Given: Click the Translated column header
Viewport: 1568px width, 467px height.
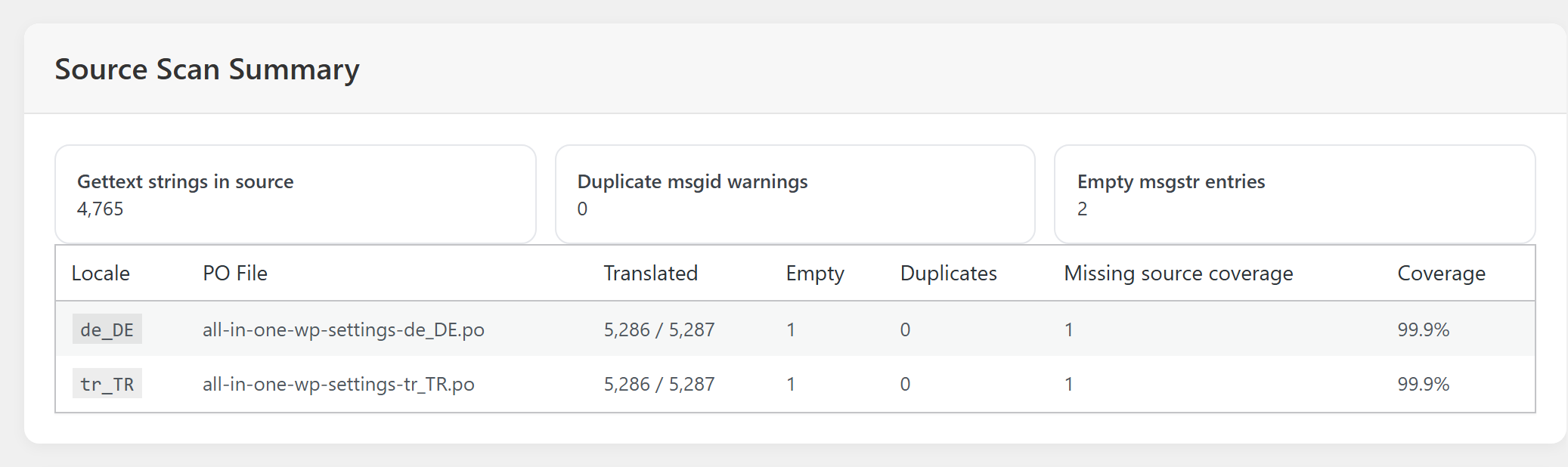Looking at the screenshot, I should (651, 274).
